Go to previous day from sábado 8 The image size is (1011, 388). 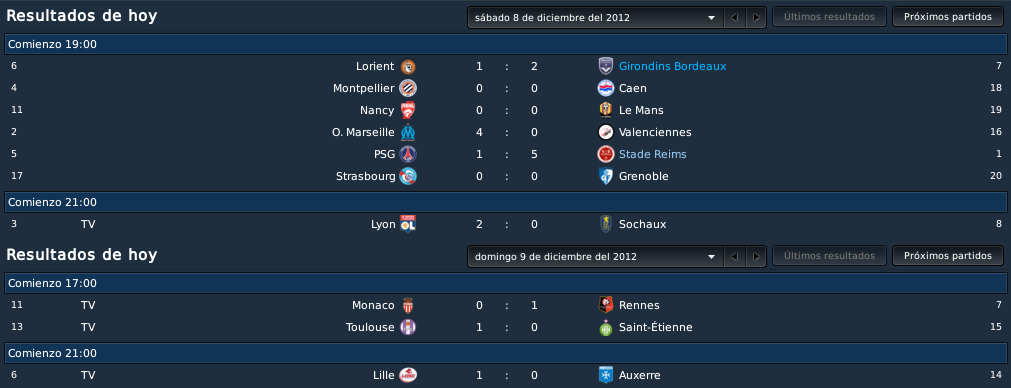pos(734,17)
